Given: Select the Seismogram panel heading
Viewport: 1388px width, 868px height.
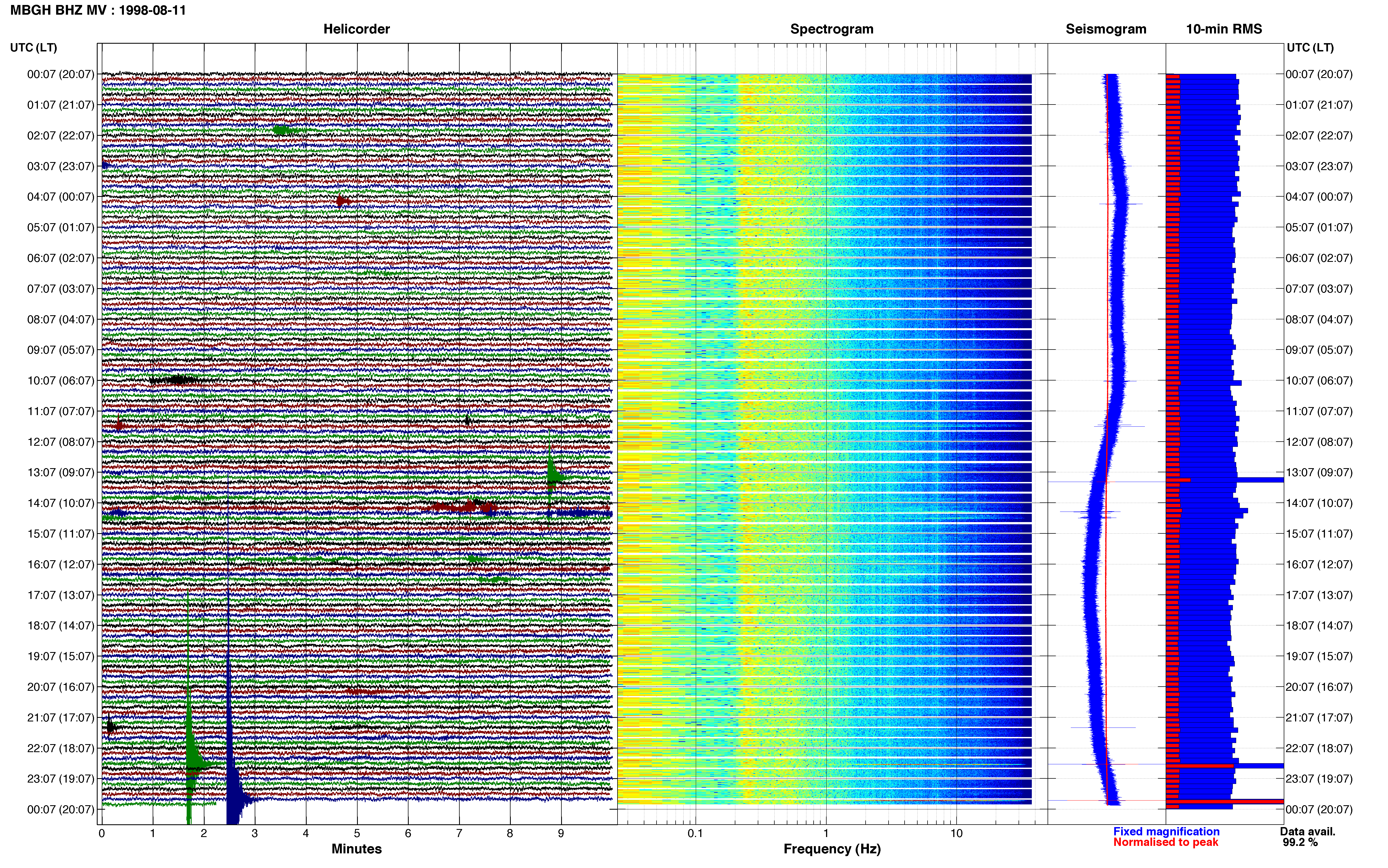Looking at the screenshot, I should point(1106,29).
